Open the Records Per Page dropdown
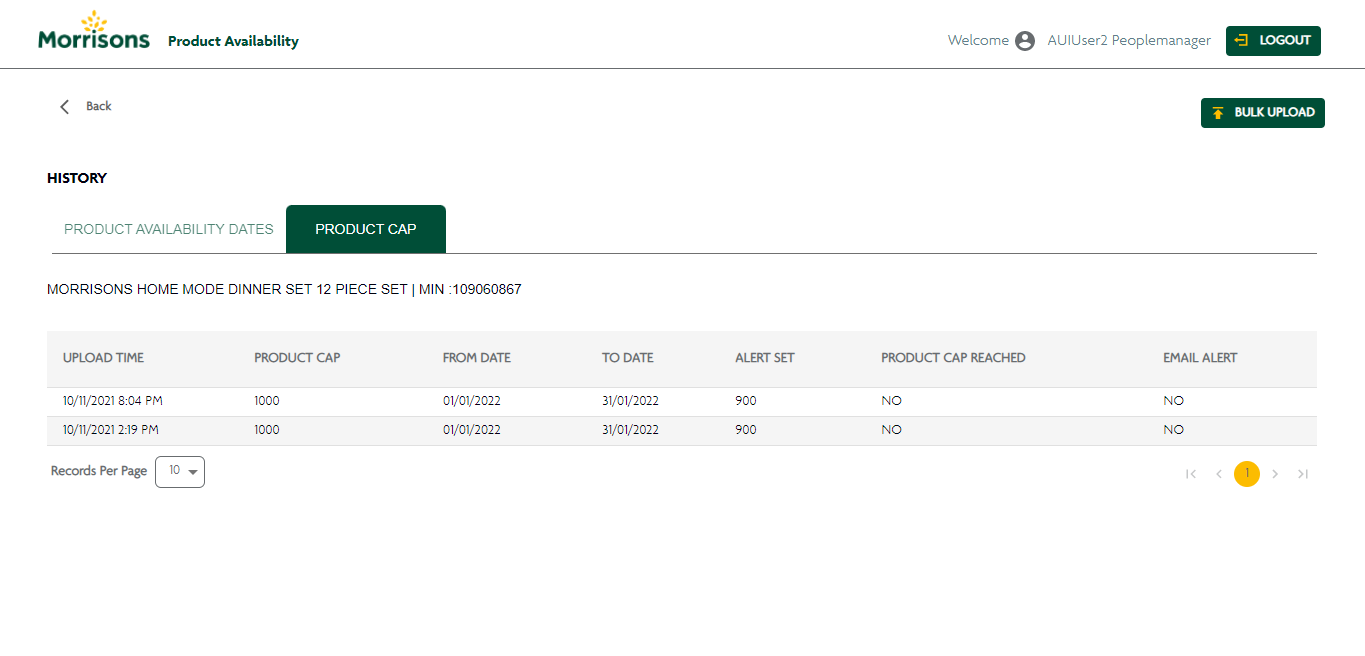 pyautogui.click(x=180, y=472)
